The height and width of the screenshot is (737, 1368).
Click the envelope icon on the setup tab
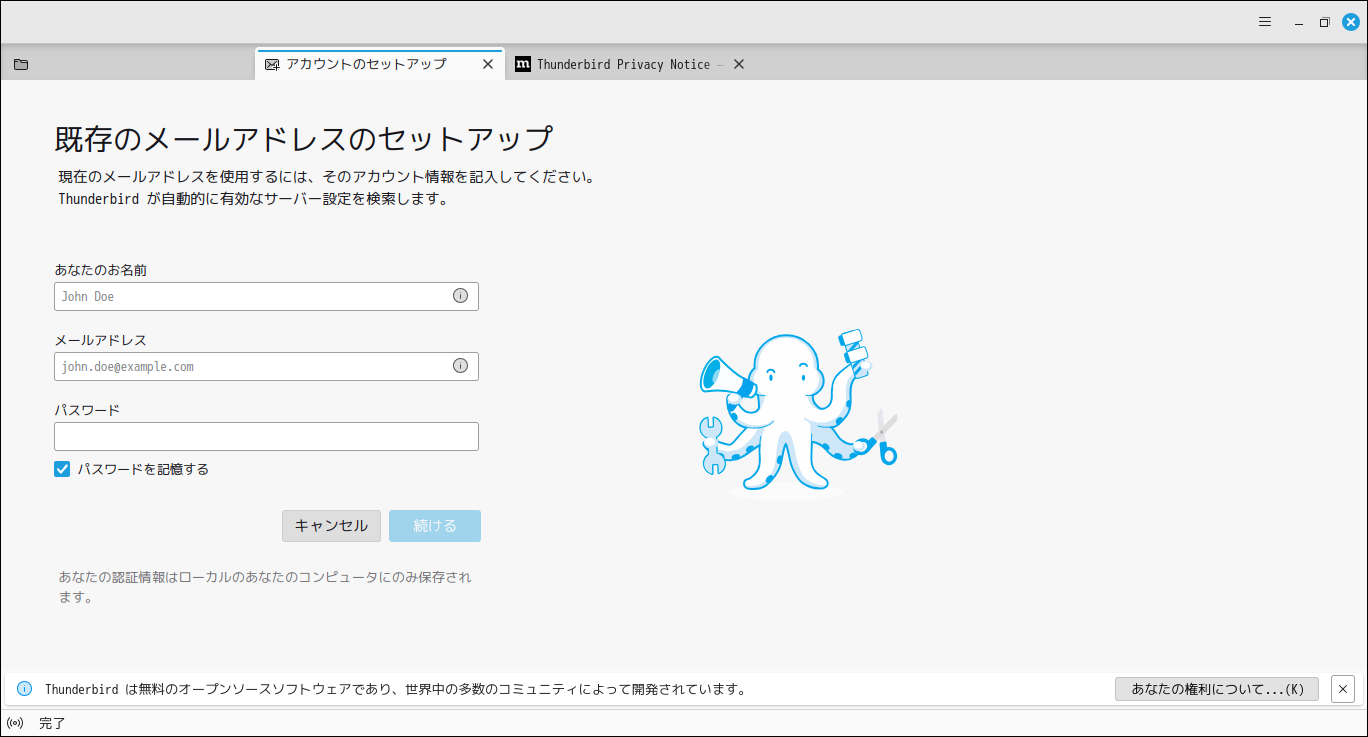pyautogui.click(x=270, y=63)
